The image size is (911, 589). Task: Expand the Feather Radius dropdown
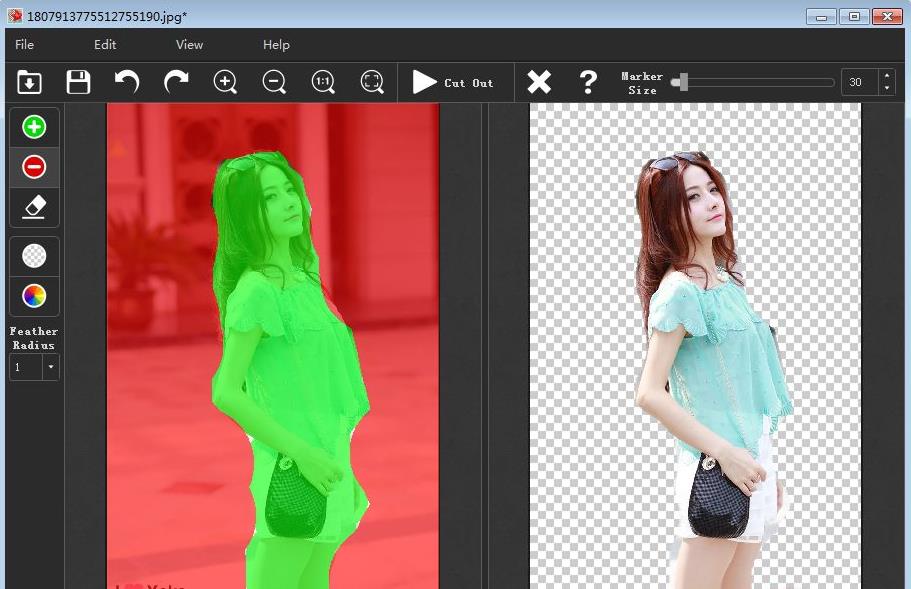point(50,368)
